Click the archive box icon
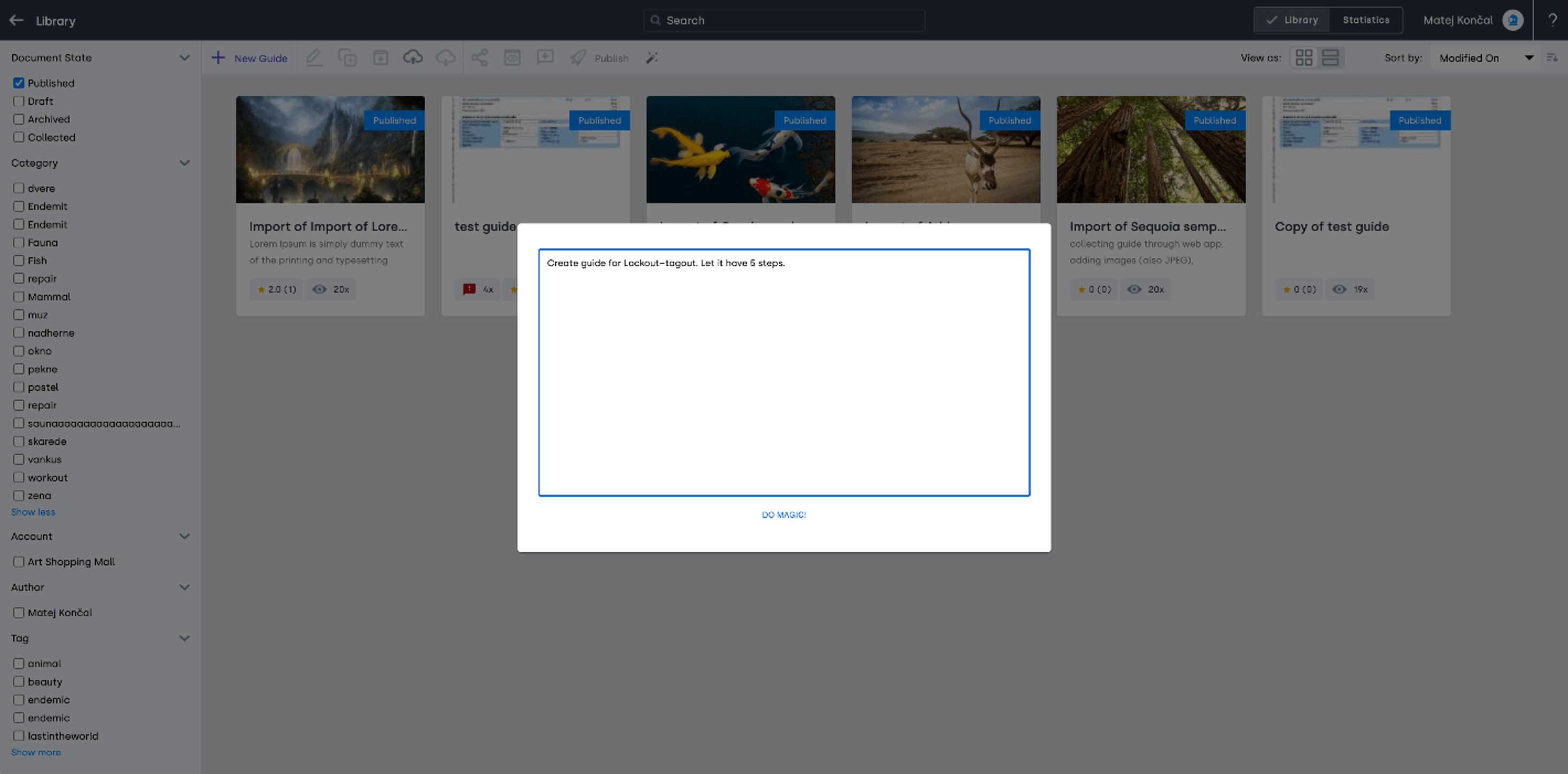The image size is (1568, 774). point(381,58)
